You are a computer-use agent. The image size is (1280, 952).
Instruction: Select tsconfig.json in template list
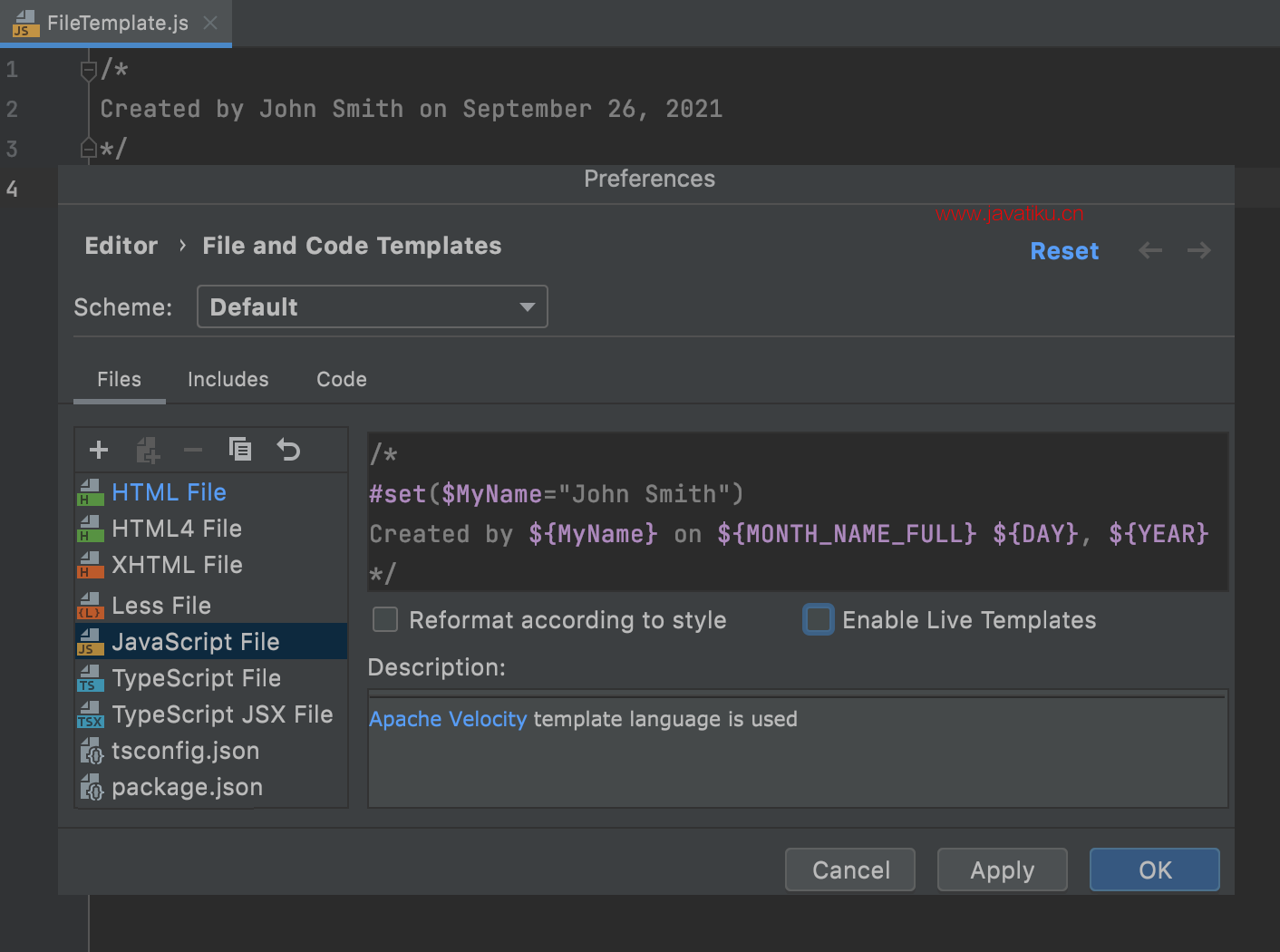coord(211,751)
